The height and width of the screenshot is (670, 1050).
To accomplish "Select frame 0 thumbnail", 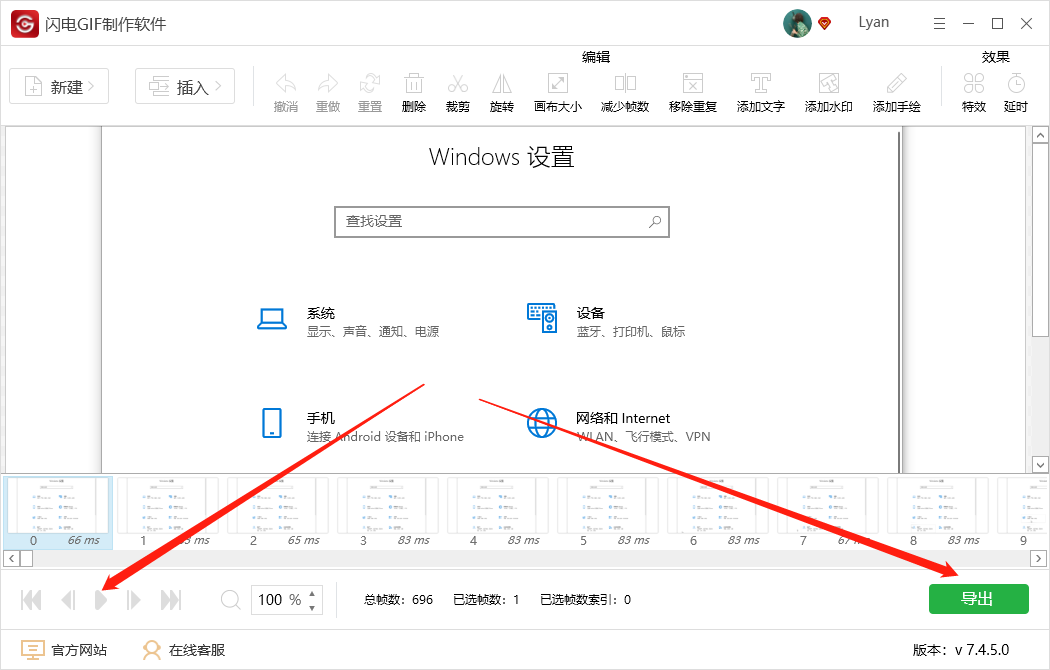I will click(58, 513).
